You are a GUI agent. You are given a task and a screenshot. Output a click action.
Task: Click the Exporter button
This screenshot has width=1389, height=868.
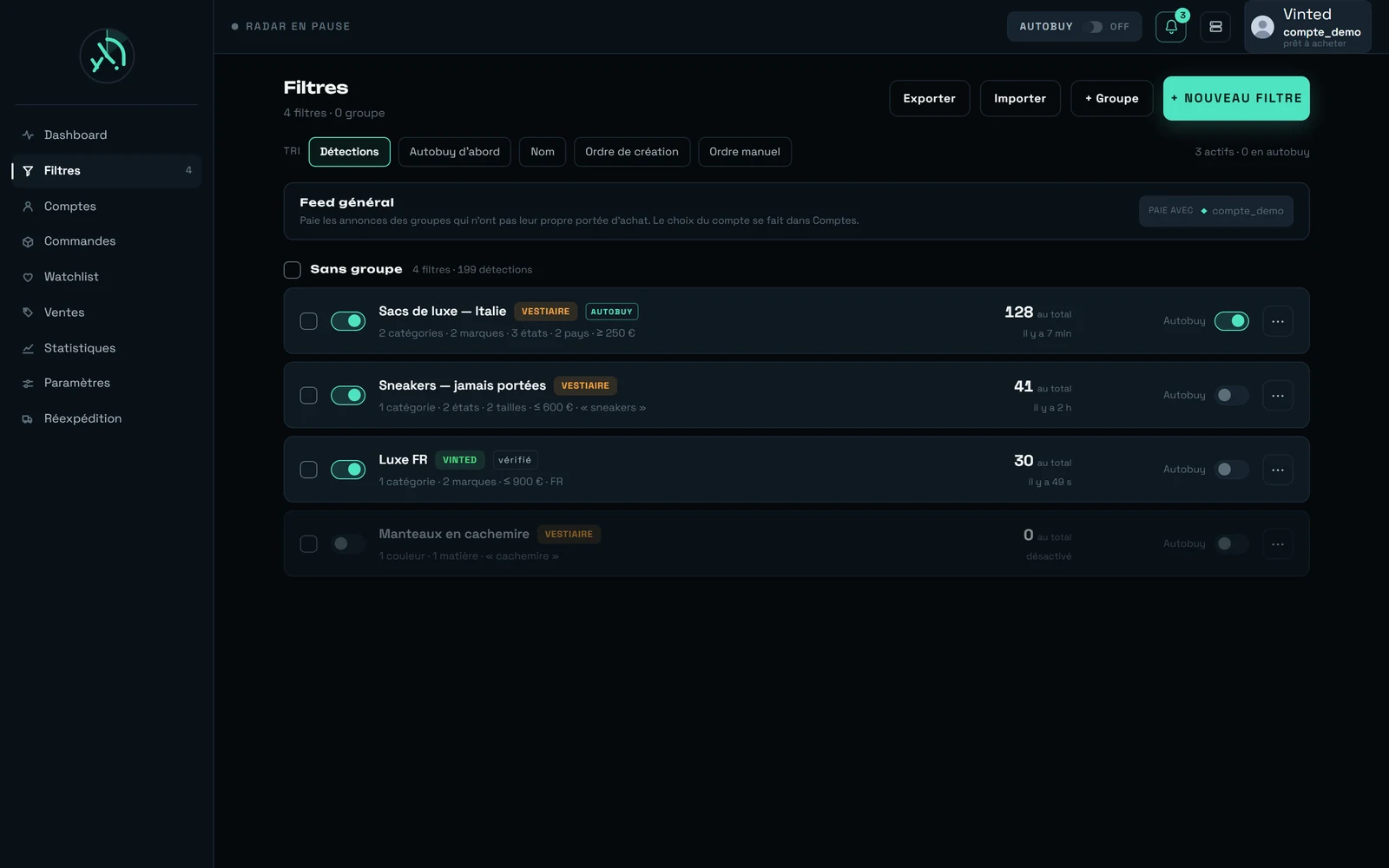click(x=929, y=98)
